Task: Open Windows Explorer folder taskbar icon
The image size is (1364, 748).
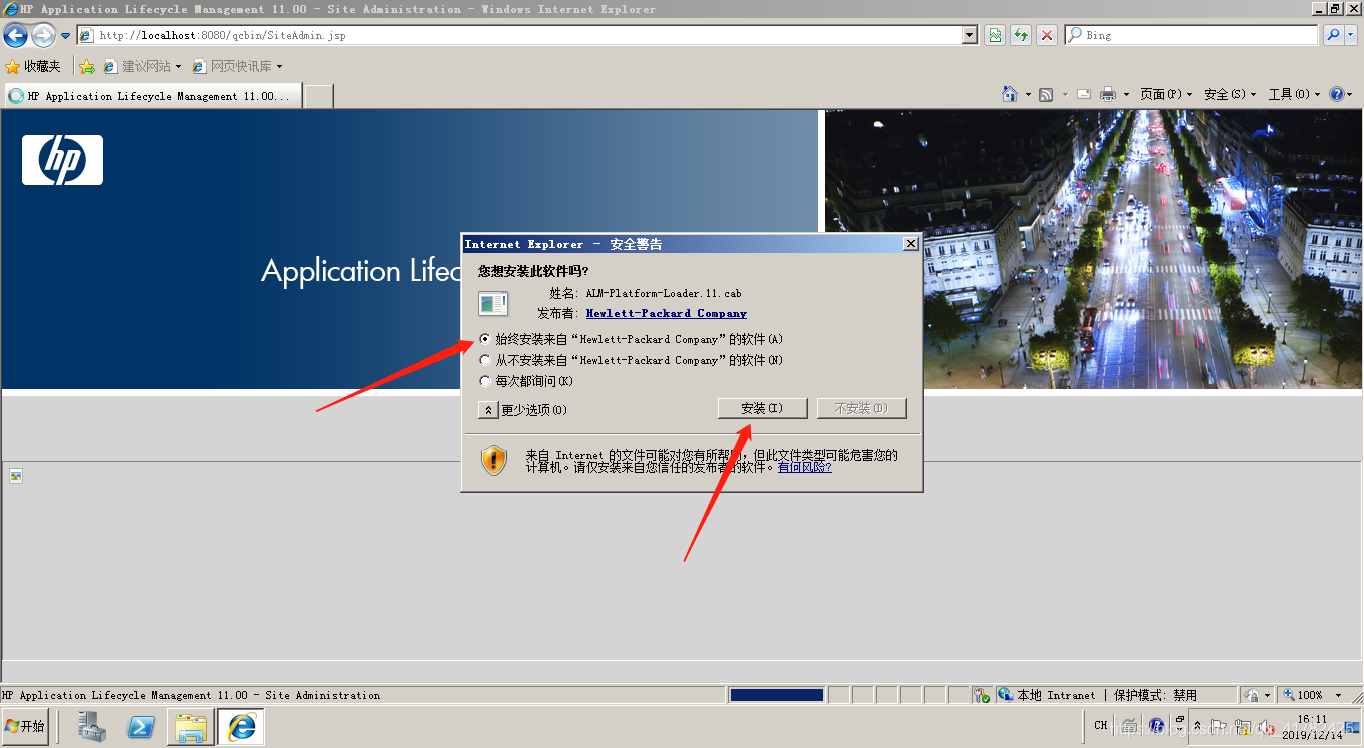Action: (x=190, y=727)
